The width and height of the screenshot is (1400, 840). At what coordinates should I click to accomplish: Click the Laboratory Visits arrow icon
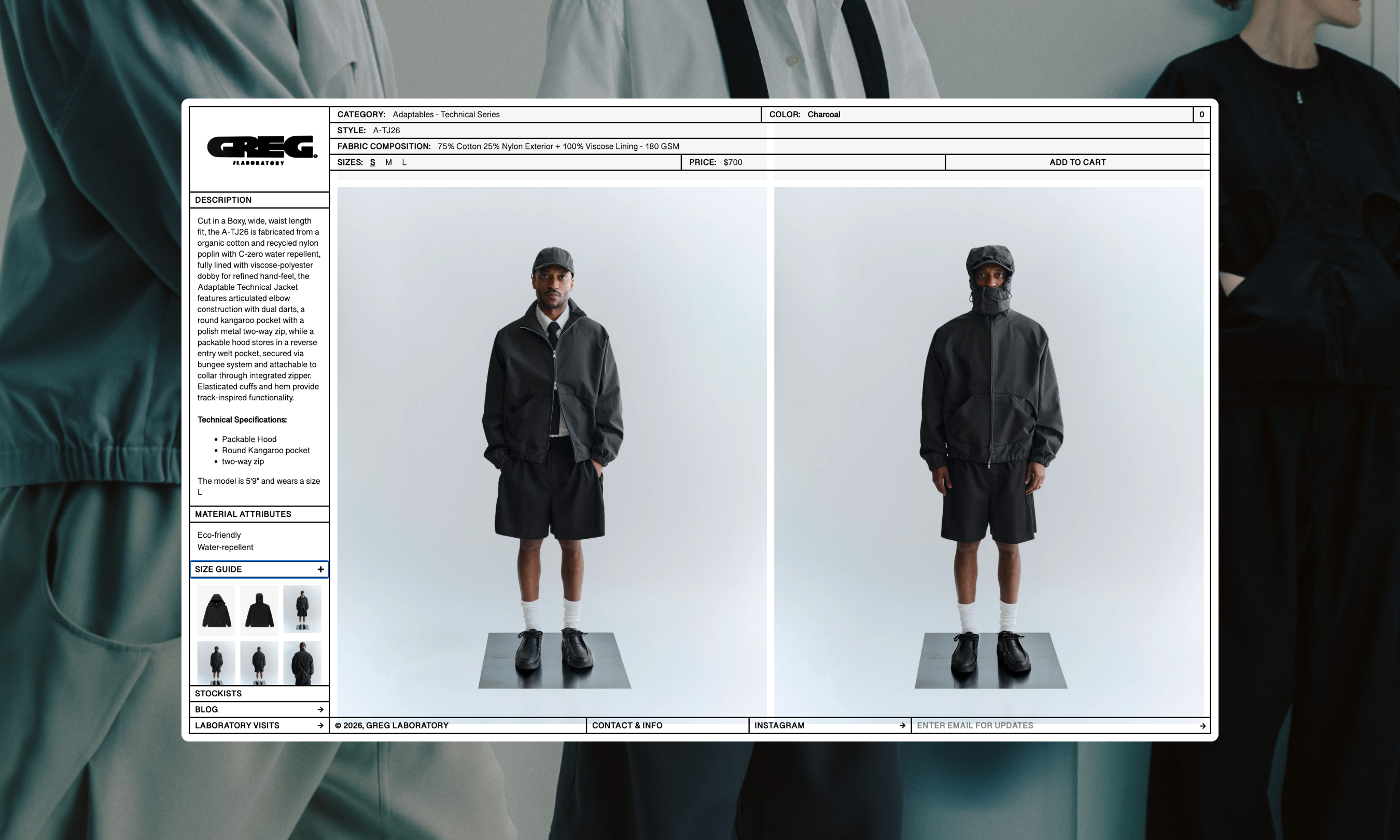click(320, 725)
